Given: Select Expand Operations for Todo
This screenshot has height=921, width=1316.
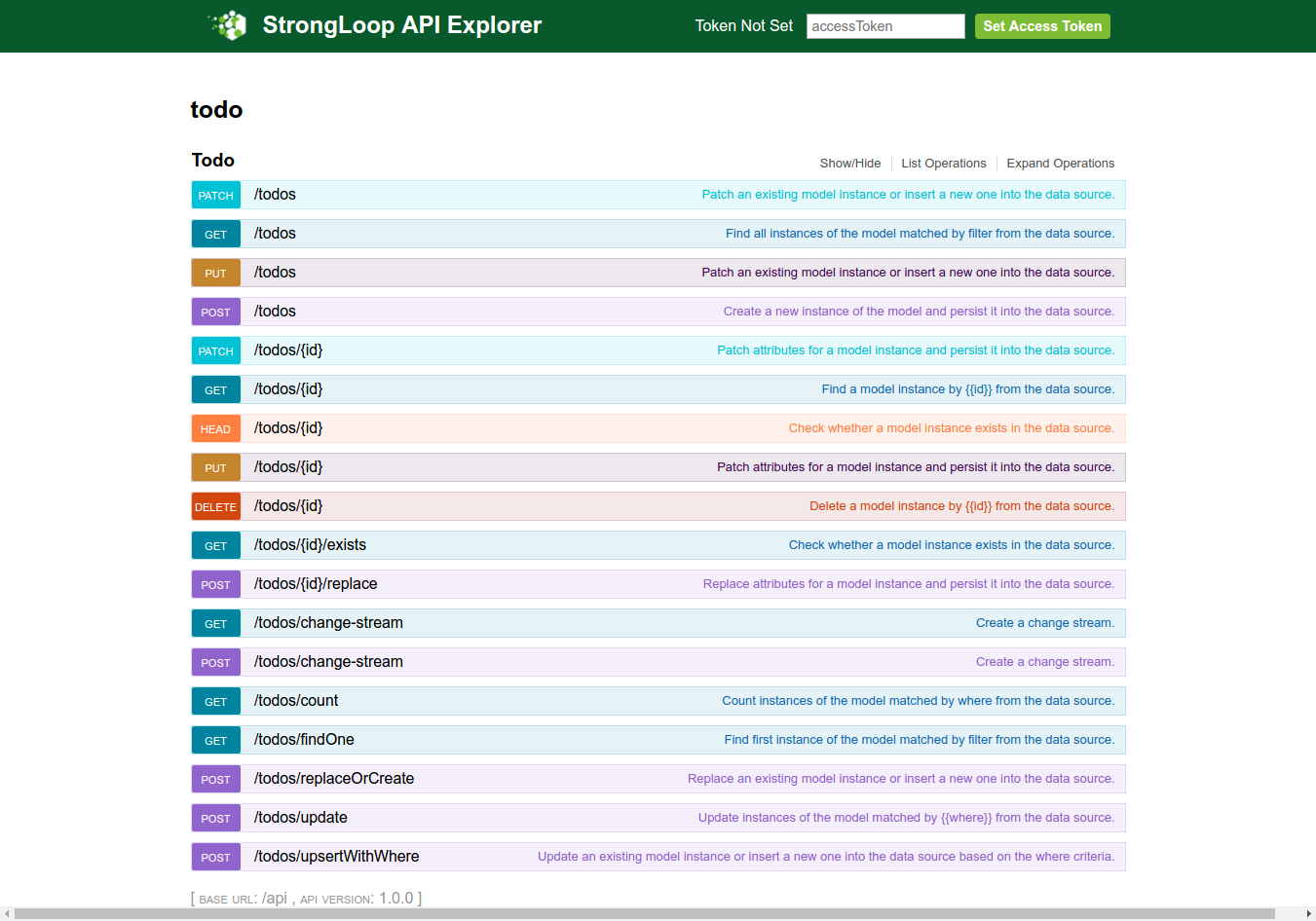Looking at the screenshot, I should (1060, 164).
